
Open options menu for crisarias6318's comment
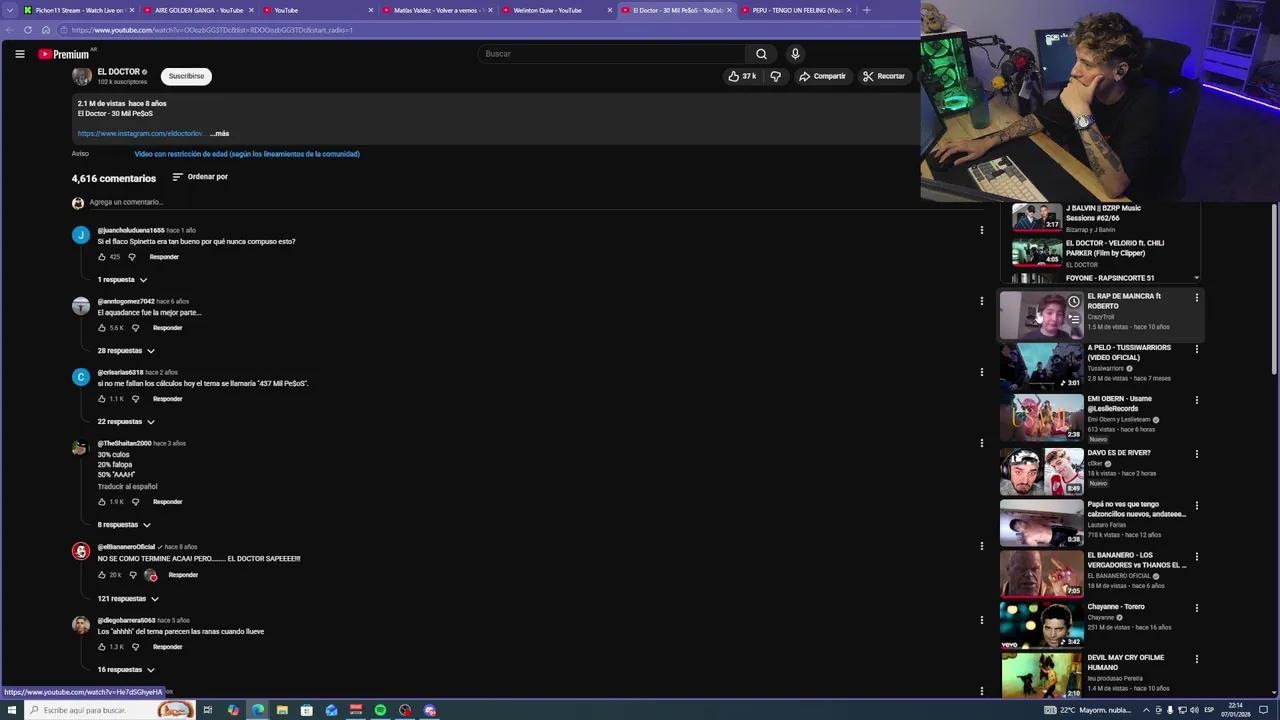(981, 372)
